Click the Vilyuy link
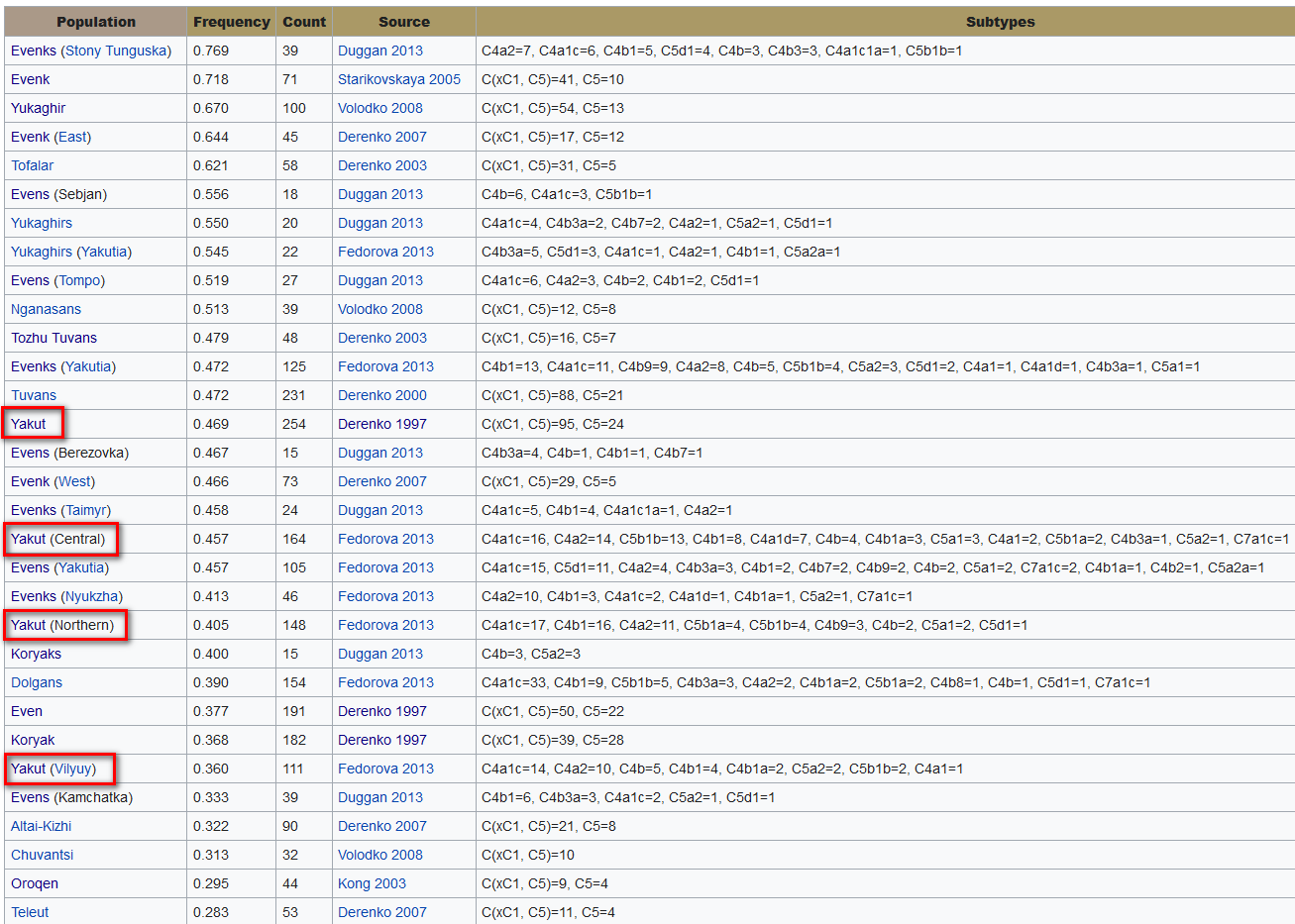This screenshot has width=1295, height=924. (x=73, y=769)
